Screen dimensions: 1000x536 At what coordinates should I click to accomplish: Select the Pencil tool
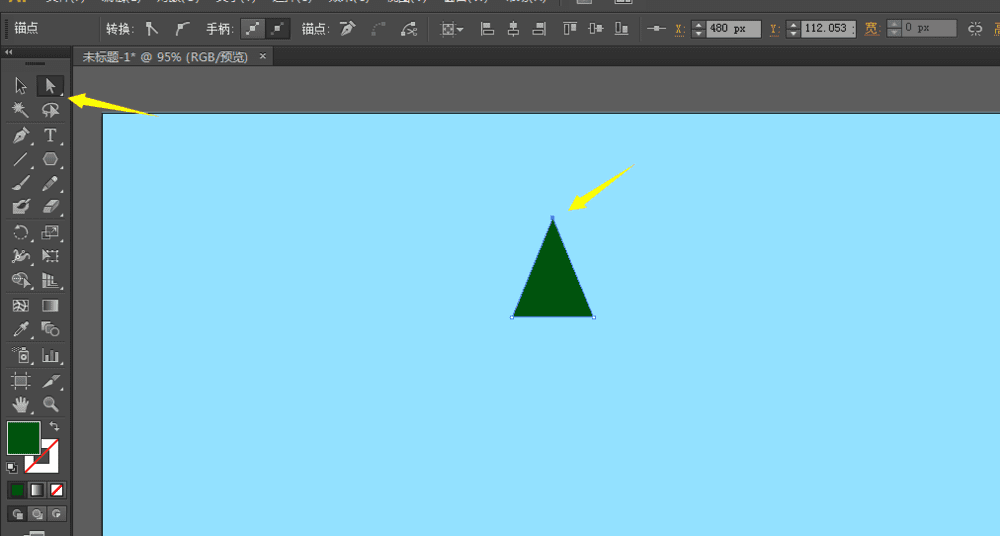click(50, 183)
